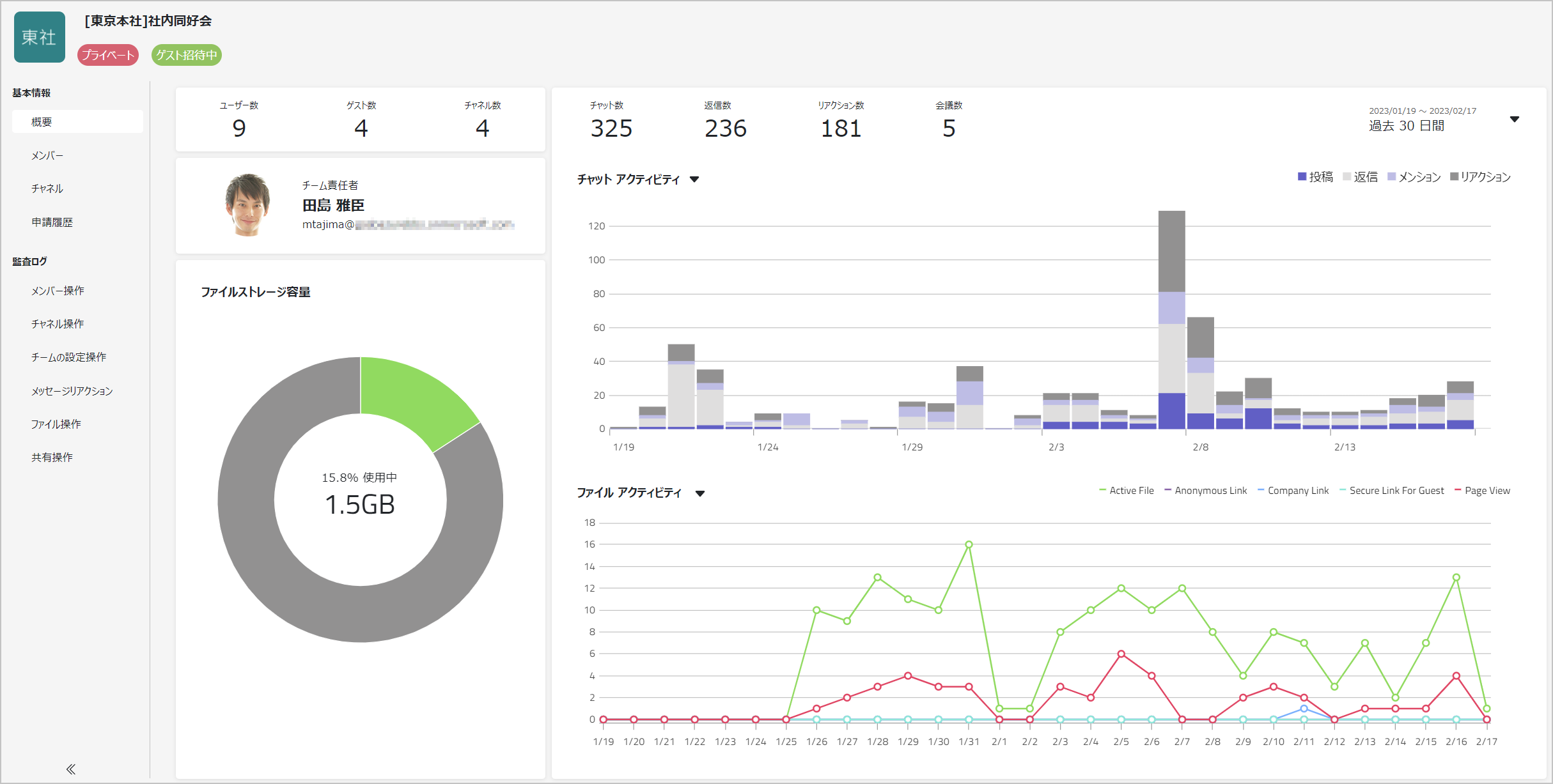
Task: Expand the チャット アクティビティ dropdown arrow
Action: [x=694, y=180]
